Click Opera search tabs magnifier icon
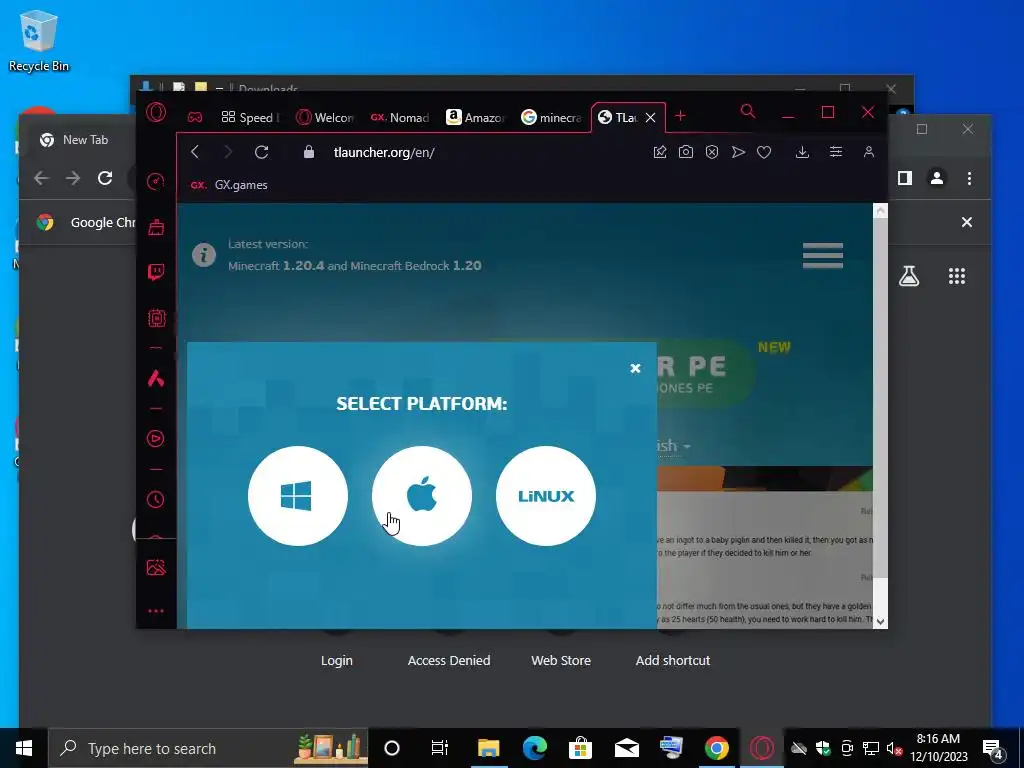 point(748,112)
